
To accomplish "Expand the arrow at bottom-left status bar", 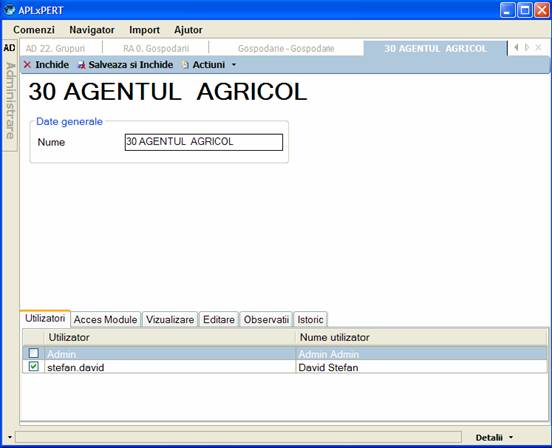I will click(10, 437).
